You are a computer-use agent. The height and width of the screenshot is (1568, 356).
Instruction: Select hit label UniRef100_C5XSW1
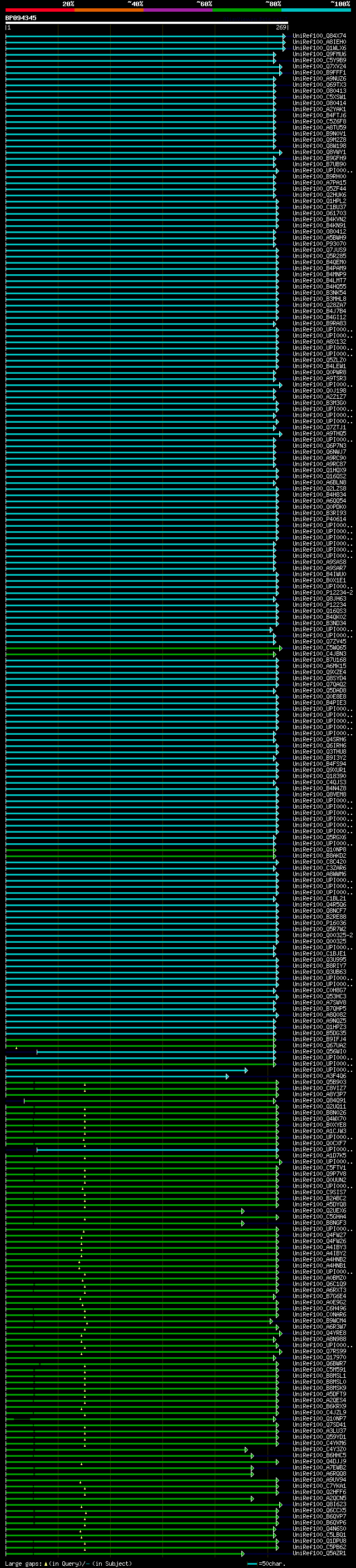click(x=319, y=97)
